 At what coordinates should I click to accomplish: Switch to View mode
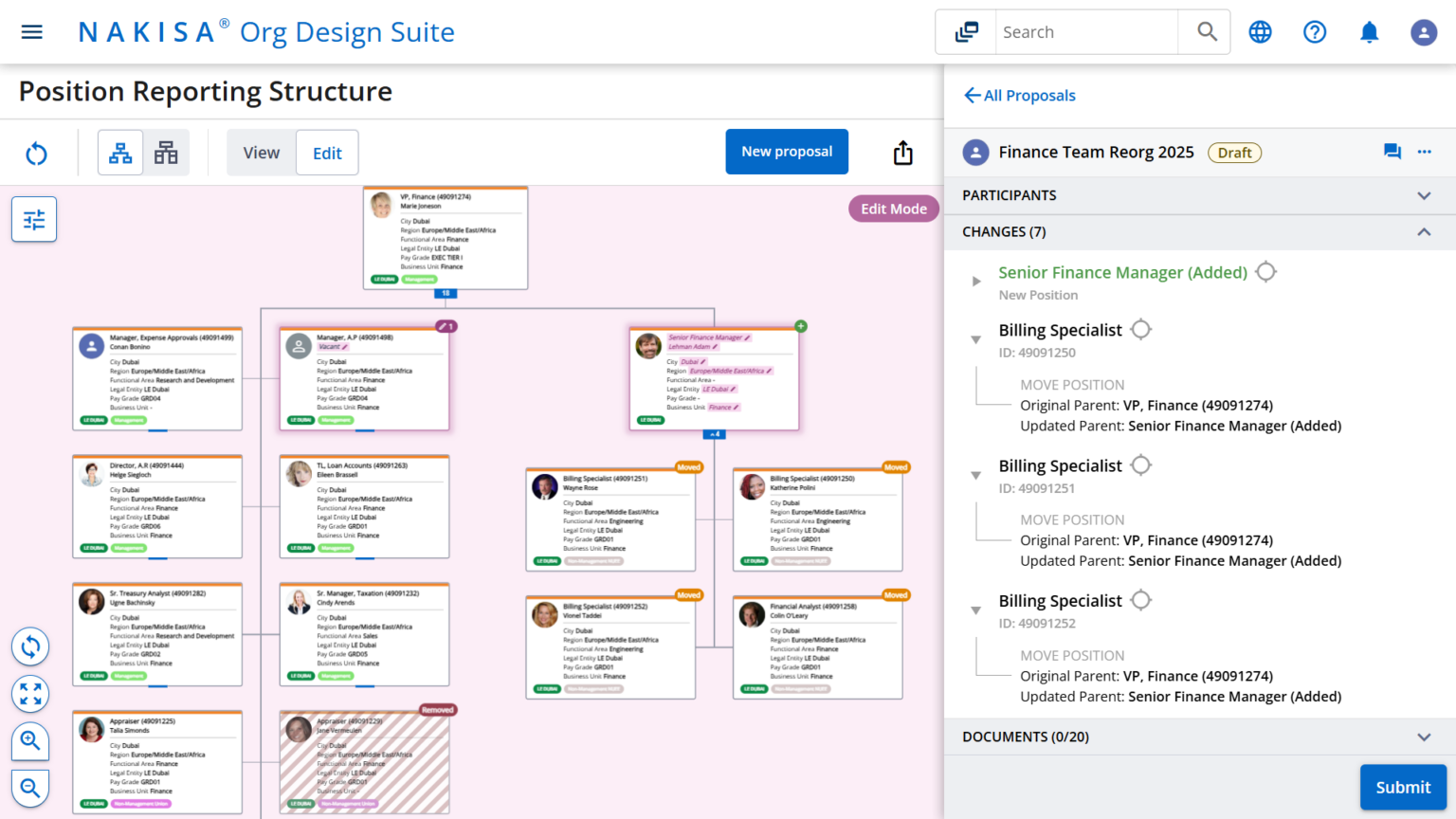(261, 153)
